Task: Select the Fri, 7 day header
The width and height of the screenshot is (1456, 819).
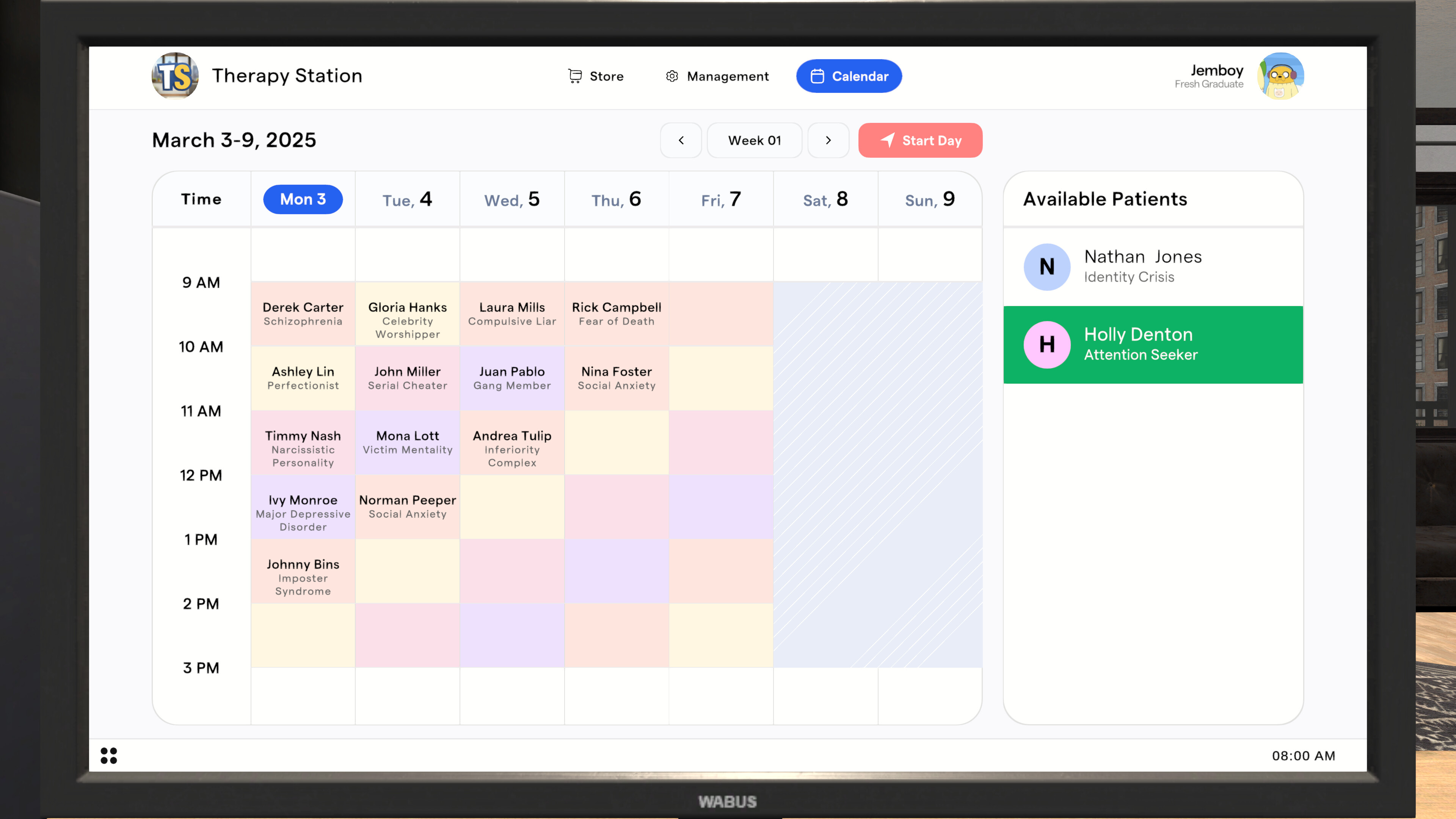Action: [721, 199]
